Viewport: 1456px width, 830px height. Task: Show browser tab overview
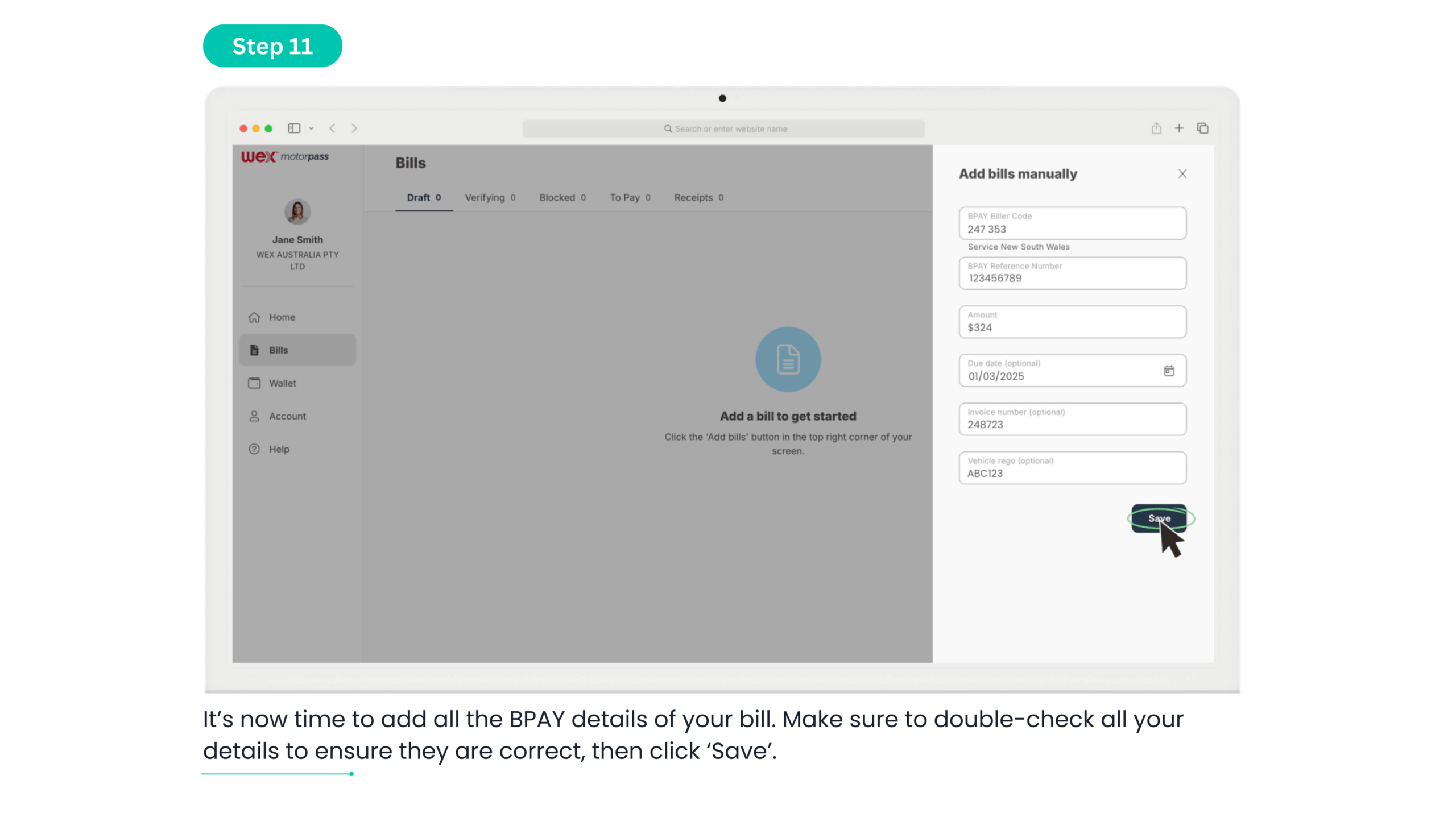point(1202,128)
